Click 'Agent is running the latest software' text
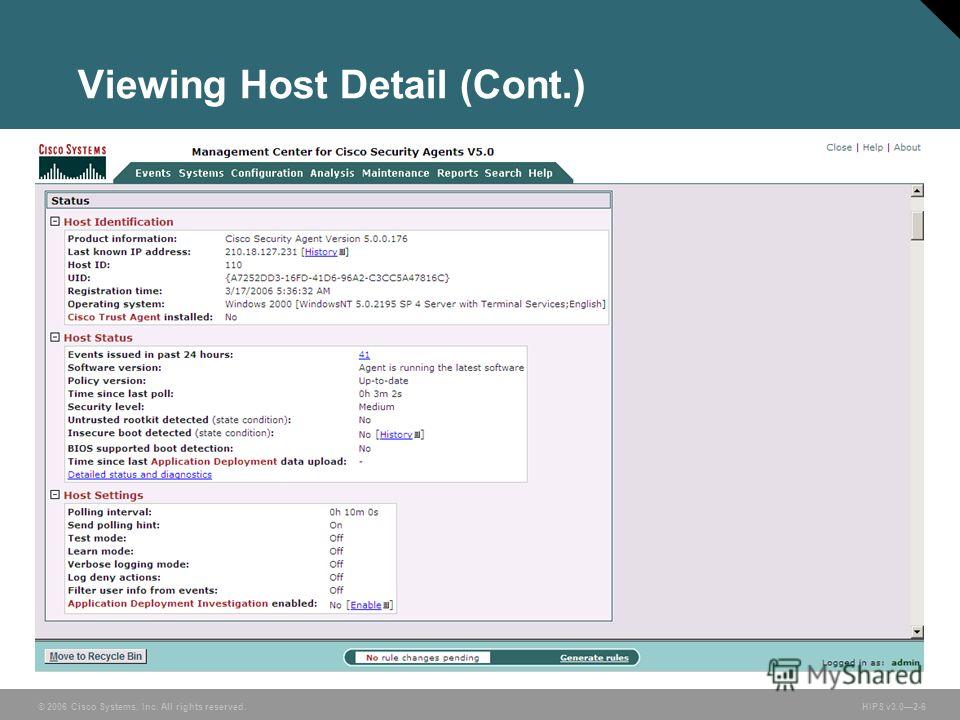 (441, 368)
